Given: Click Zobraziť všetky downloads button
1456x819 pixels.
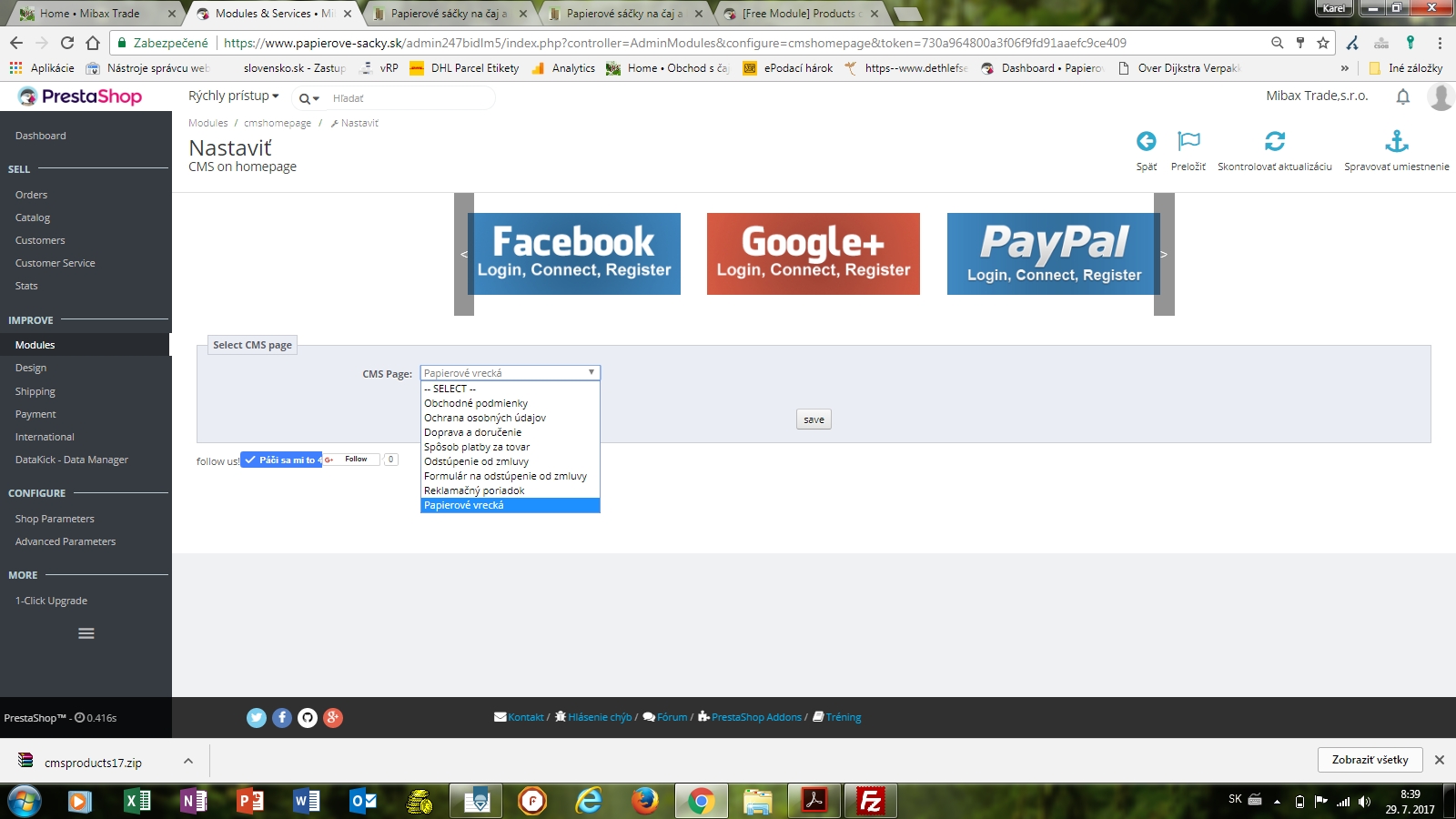Looking at the screenshot, I should tap(1370, 760).
